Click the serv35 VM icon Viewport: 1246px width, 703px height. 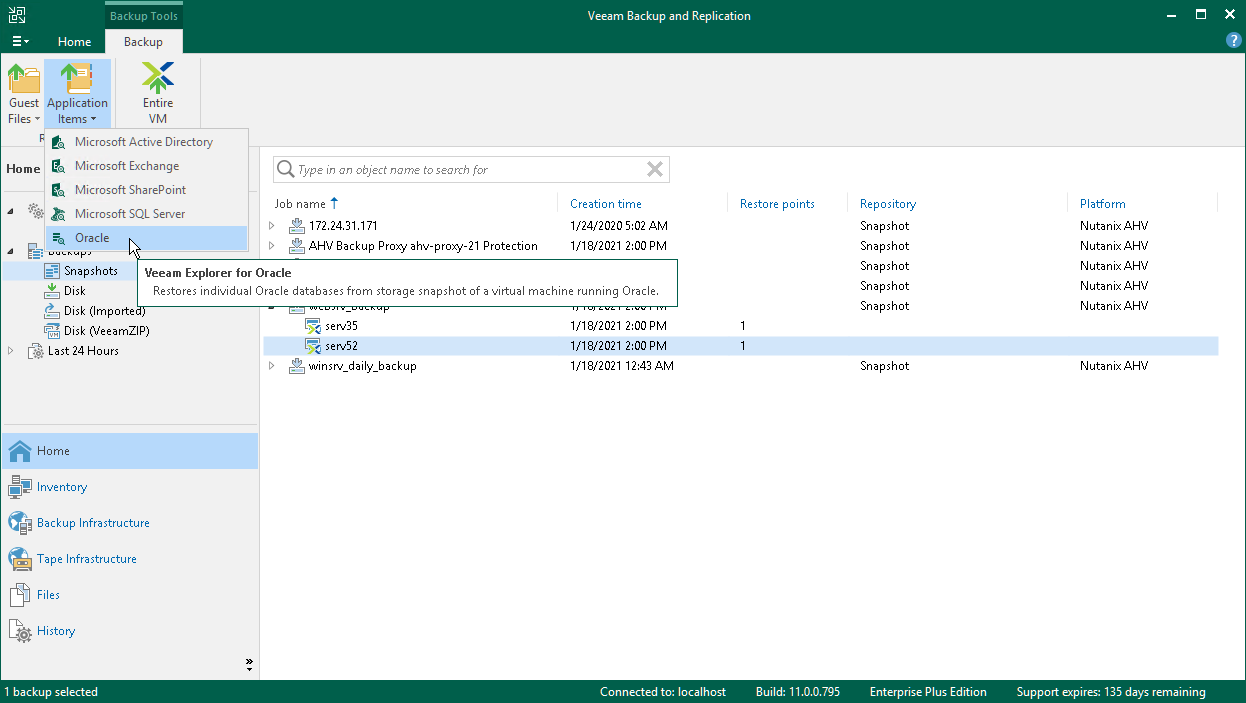pyautogui.click(x=314, y=326)
